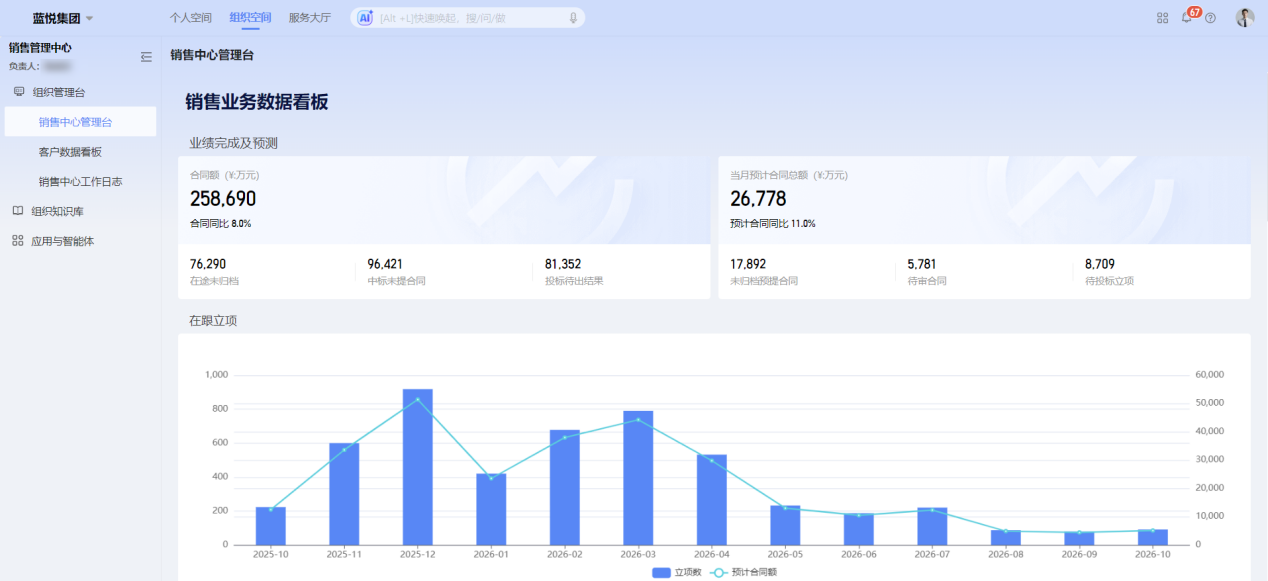Activate the microphone voice input icon
Image resolution: width=1268 pixels, height=581 pixels.
point(574,18)
